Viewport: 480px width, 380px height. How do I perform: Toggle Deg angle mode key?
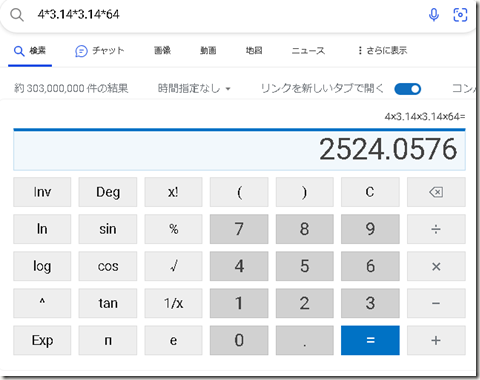[108, 192]
